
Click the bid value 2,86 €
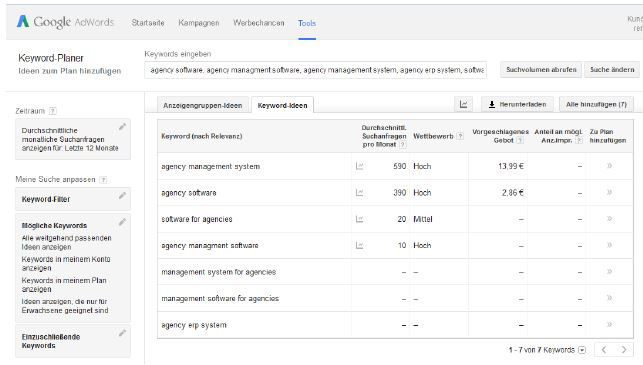[x=513, y=193]
